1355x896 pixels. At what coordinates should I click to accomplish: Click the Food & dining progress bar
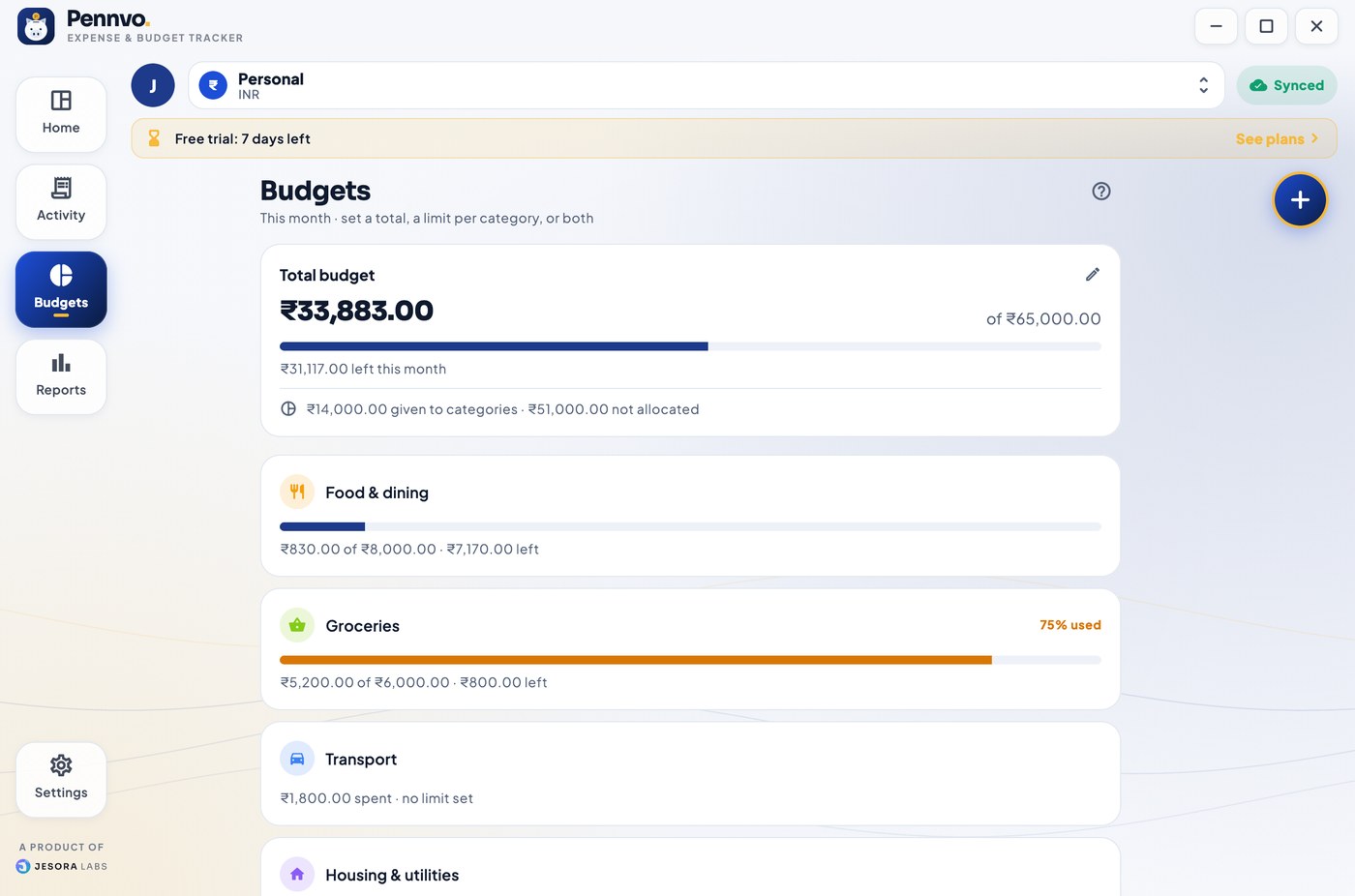point(690,526)
